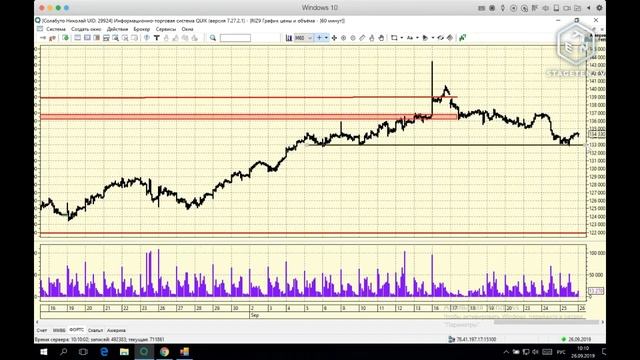Image resolution: width=640 pixels, height=360 pixels.
Task: Open the Система menu
Action: pos(56,29)
